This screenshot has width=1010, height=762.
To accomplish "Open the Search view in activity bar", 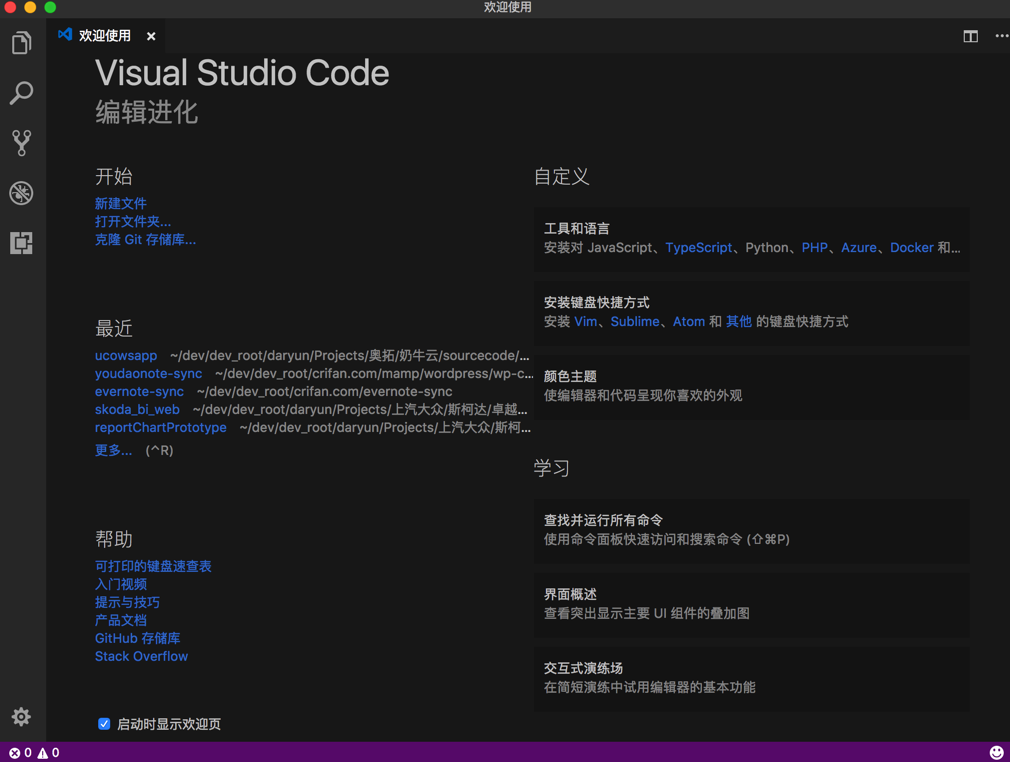I will coord(21,93).
